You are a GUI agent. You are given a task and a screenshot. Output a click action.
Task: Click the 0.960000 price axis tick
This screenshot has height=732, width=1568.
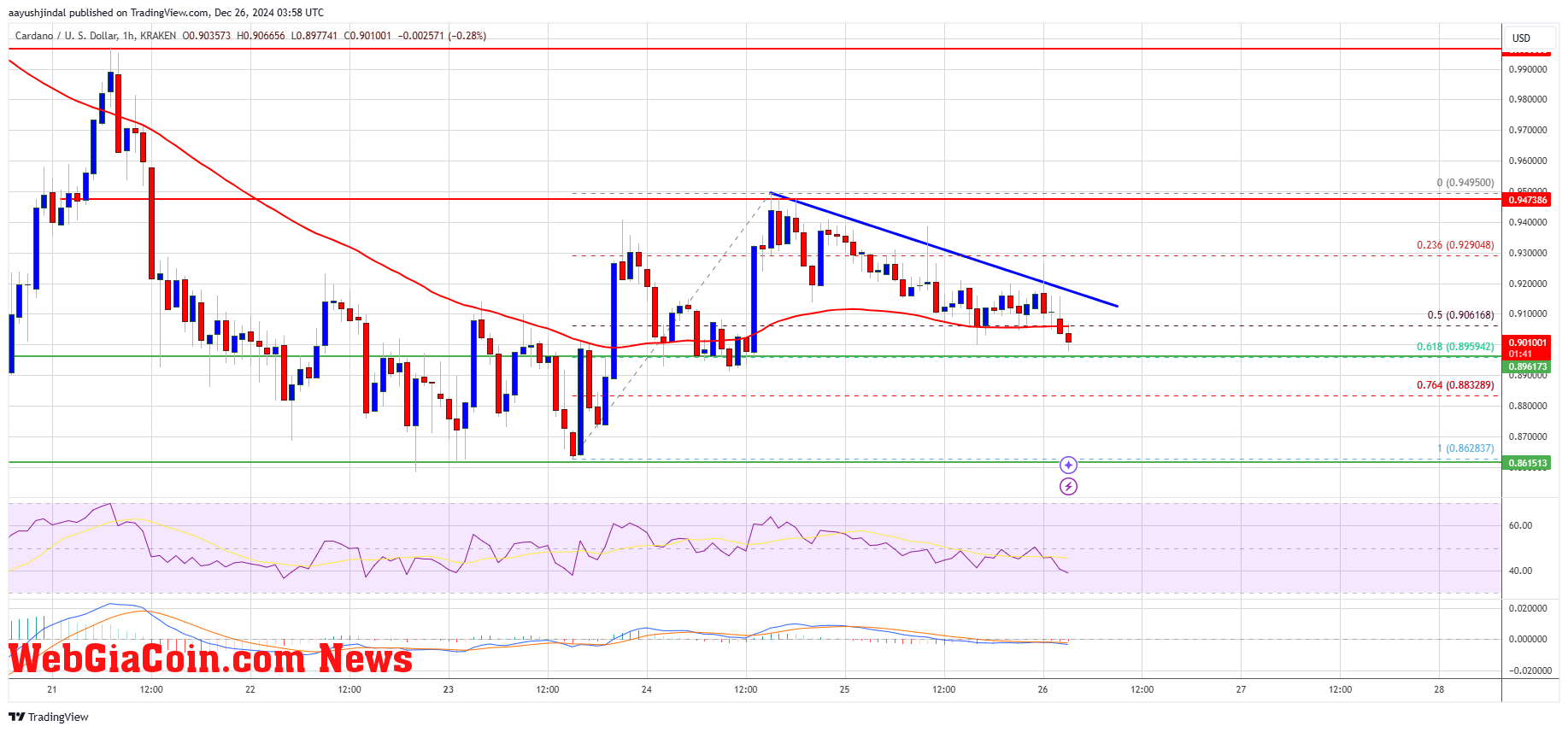click(1528, 161)
